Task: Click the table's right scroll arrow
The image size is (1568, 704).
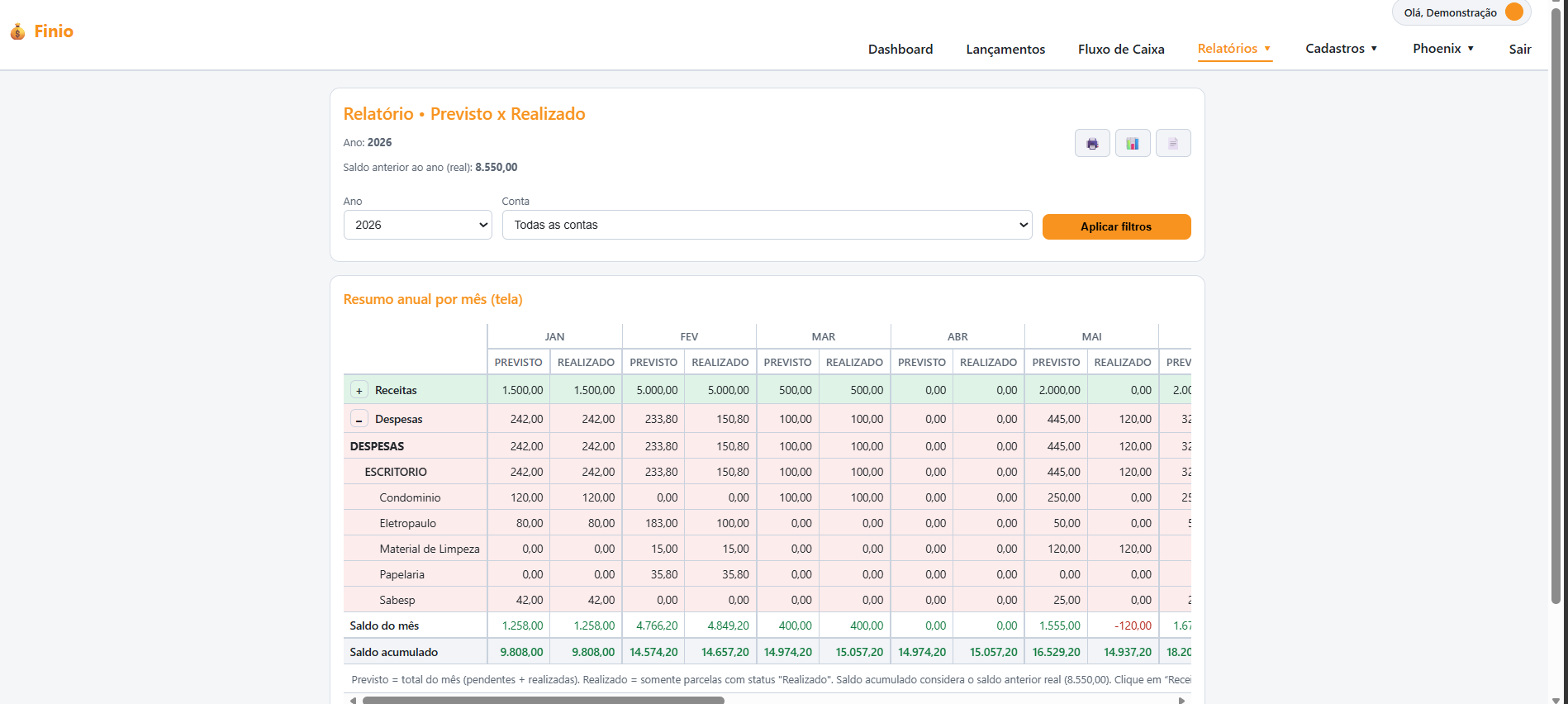Action: [x=1182, y=700]
